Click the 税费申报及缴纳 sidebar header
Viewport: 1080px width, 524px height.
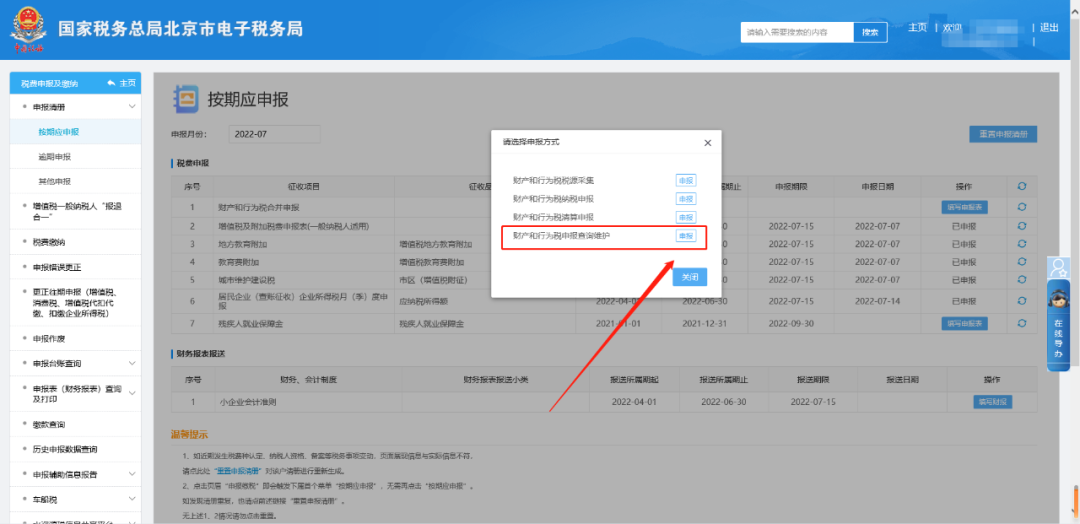[50, 83]
